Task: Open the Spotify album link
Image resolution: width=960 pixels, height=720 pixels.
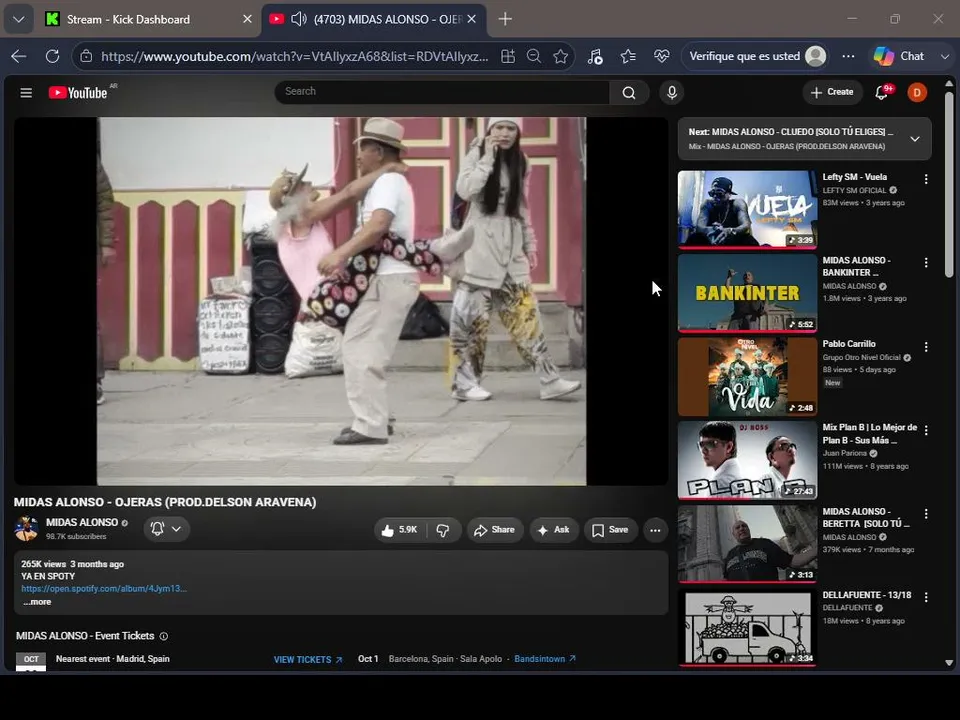Action: coord(104,589)
